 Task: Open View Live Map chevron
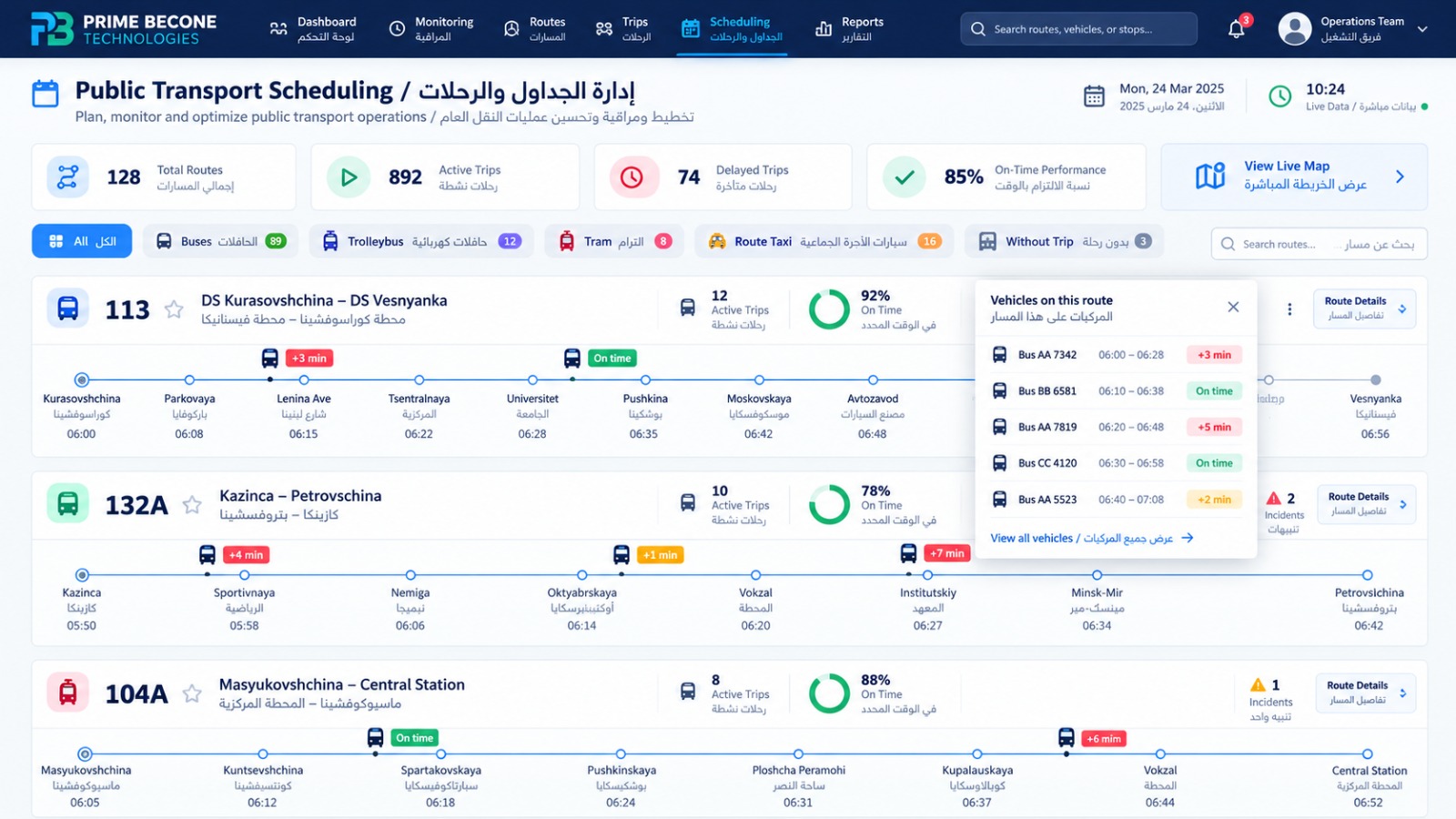point(1400,177)
